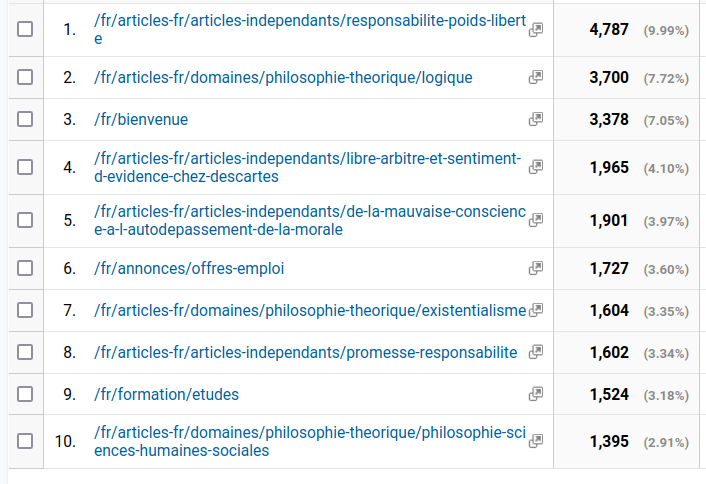This screenshot has height=484, width=706.
Task: Tick checkbox for row 6 offres-emploi
Action: (x=25, y=268)
